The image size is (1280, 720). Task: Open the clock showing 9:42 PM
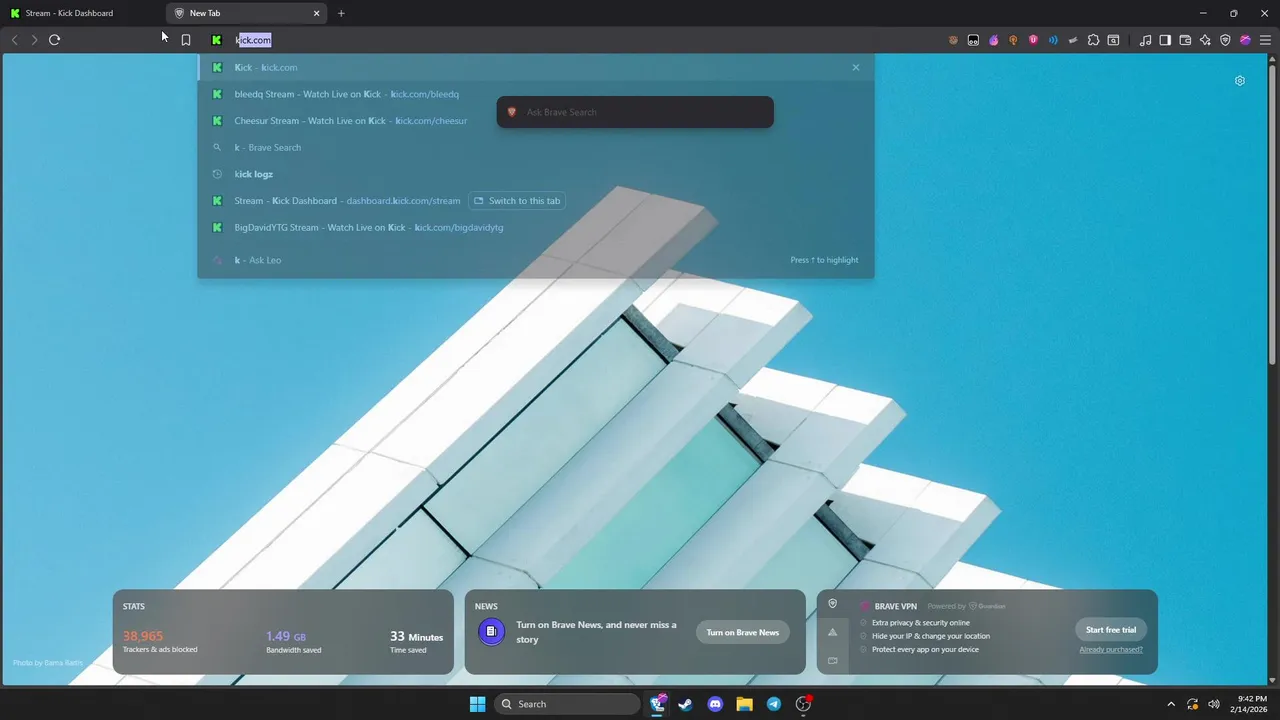point(1251,704)
